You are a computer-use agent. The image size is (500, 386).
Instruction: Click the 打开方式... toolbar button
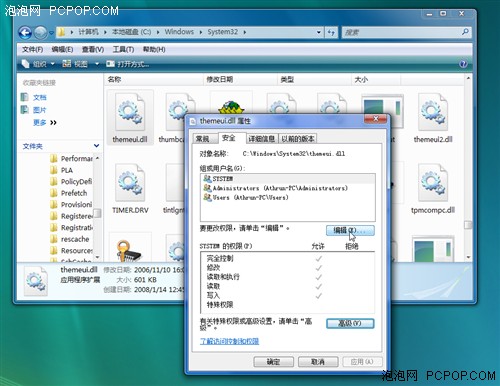(x=127, y=64)
